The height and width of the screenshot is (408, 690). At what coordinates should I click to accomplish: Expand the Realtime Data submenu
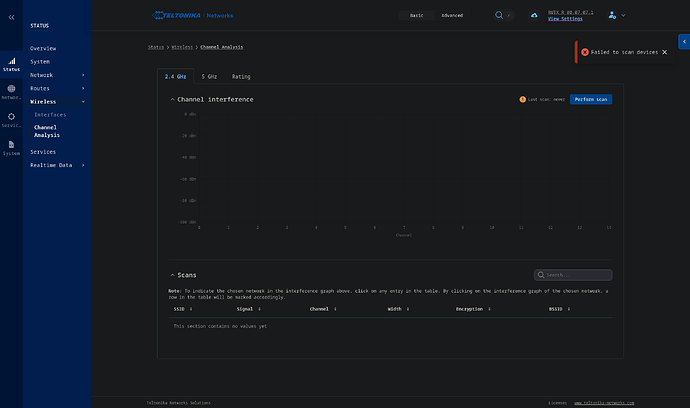click(83, 165)
